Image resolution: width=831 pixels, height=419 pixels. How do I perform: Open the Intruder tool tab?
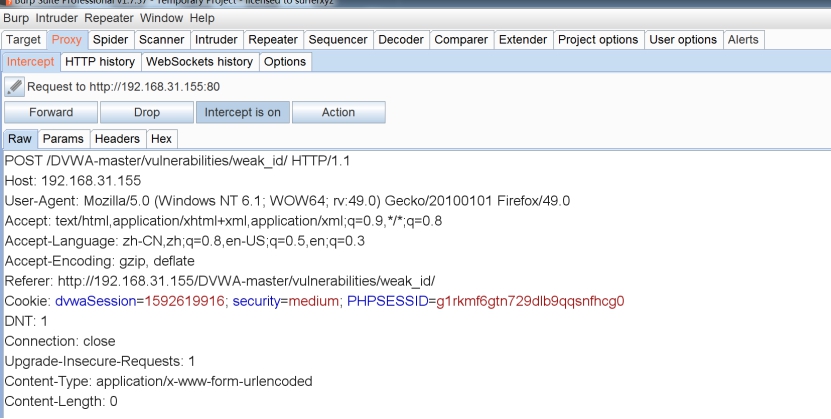point(216,40)
